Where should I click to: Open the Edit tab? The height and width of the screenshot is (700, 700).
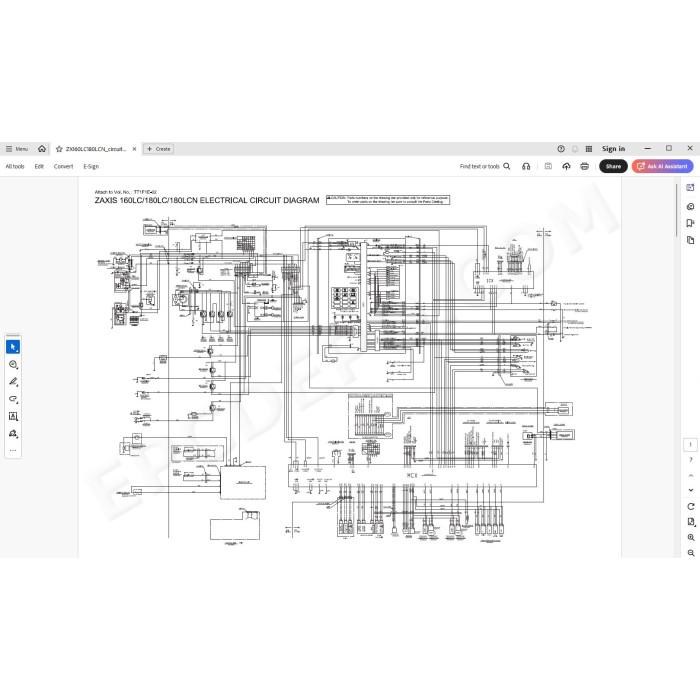point(39,167)
